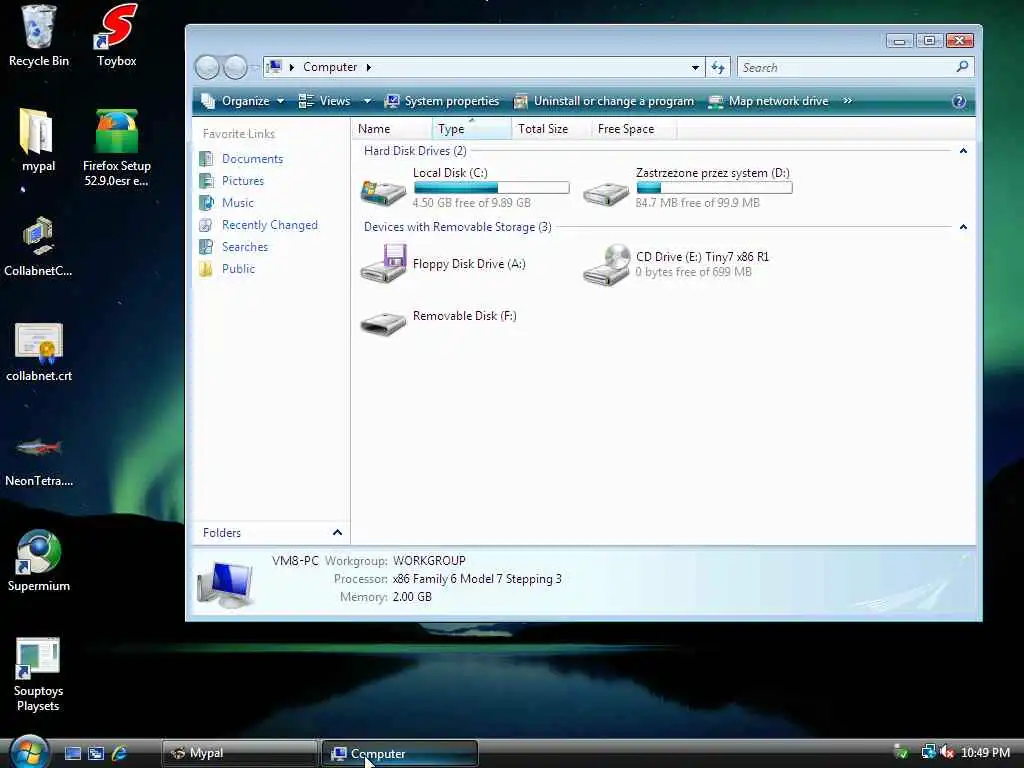
Task: Switch to Mypal taskbar button
Action: pos(240,753)
